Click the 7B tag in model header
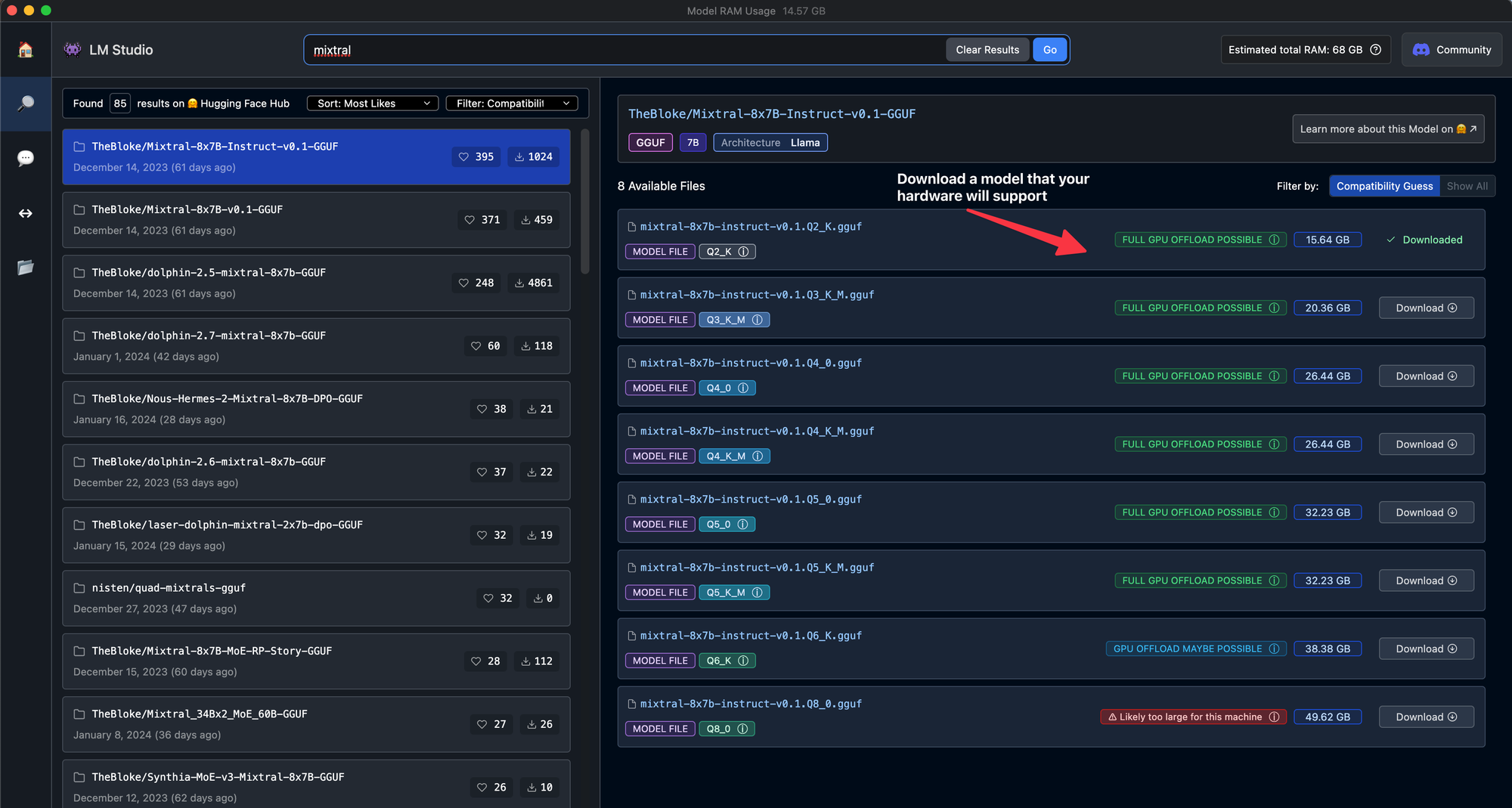This screenshot has width=1512, height=808. [692, 142]
